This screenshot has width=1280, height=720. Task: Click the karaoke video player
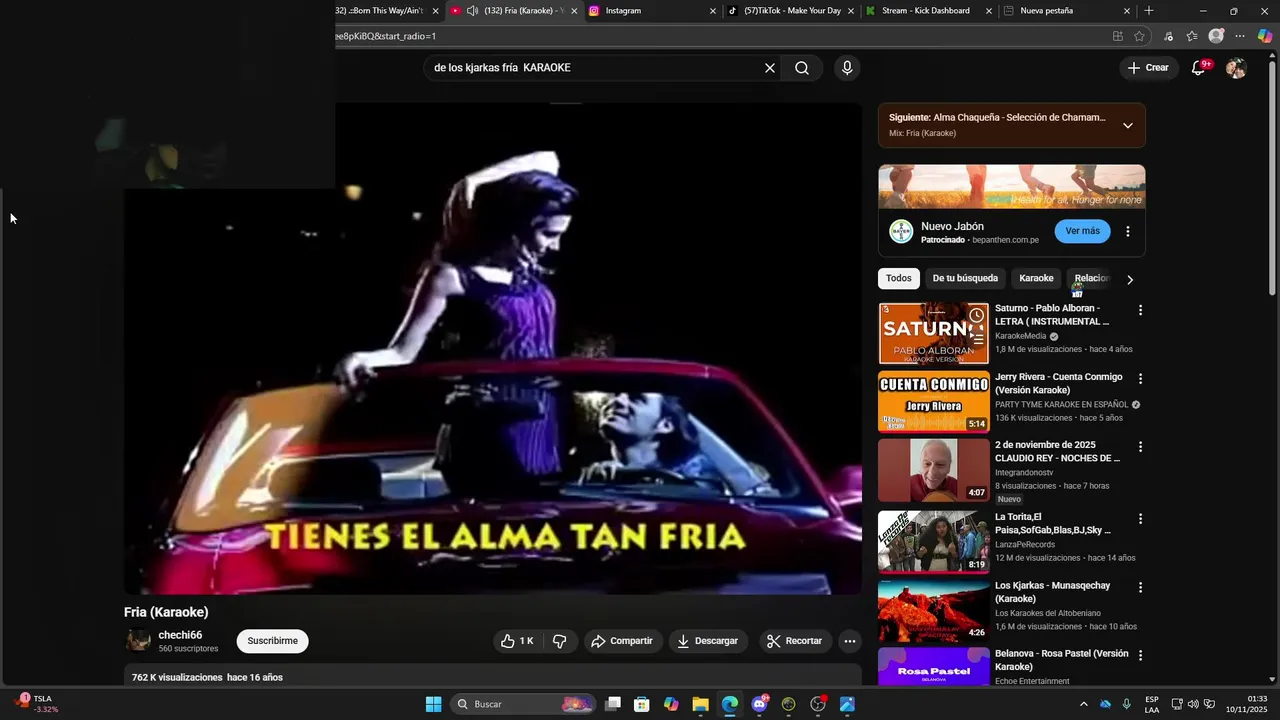click(x=493, y=349)
